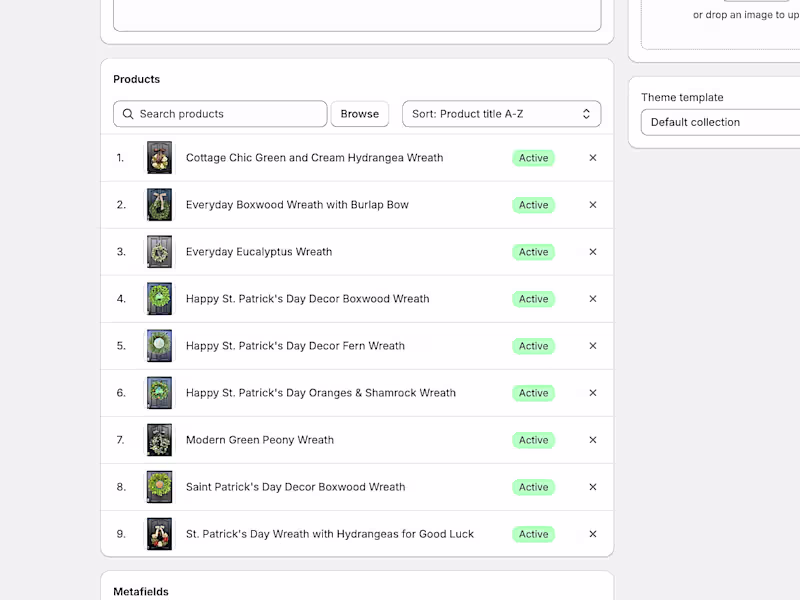Open Sort: Product title A-Z dropdown
Image resolution: width=800 pixels, height=600 pixels.
[501, 114]
